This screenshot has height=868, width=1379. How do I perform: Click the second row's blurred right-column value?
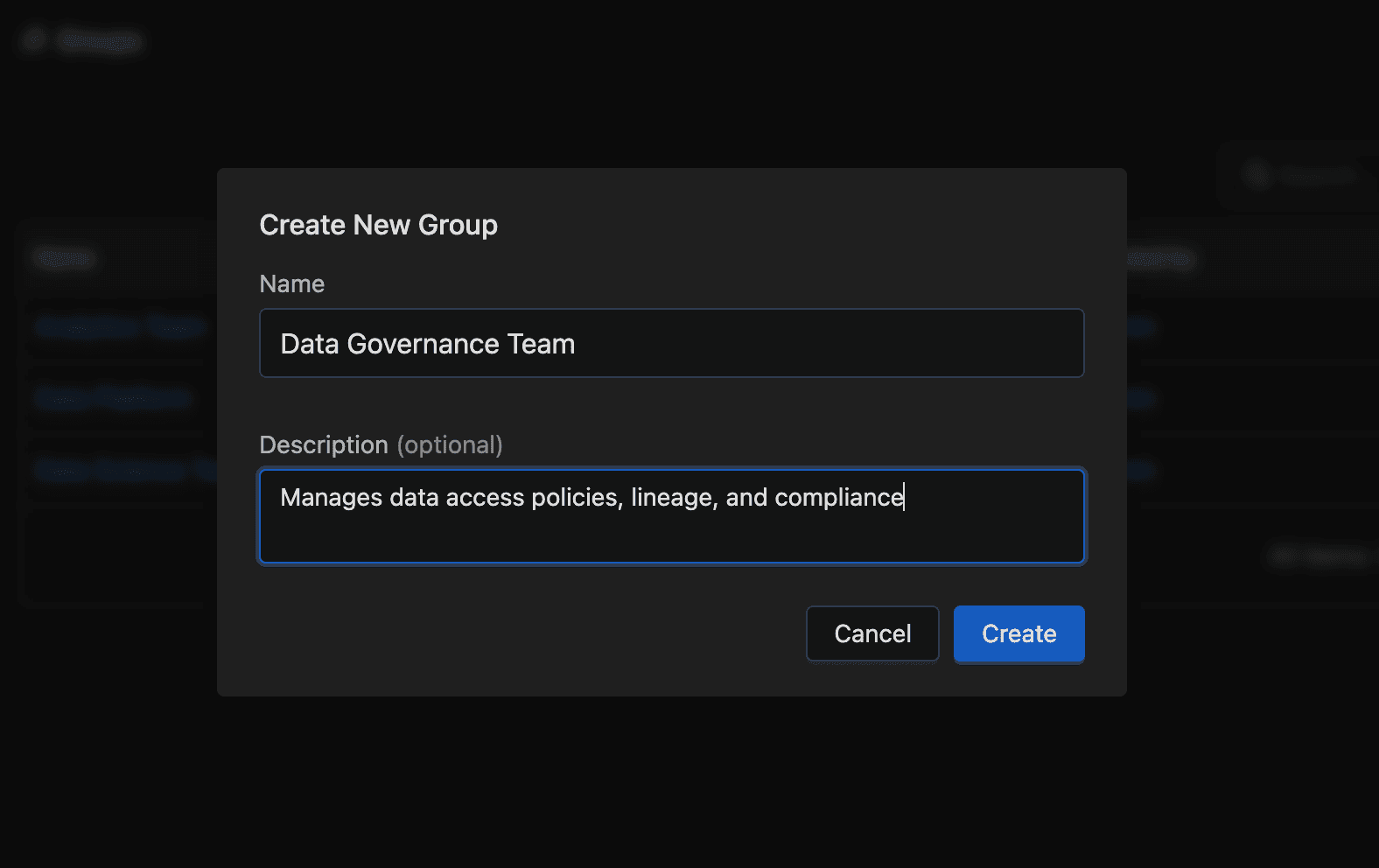point(1139,399)
